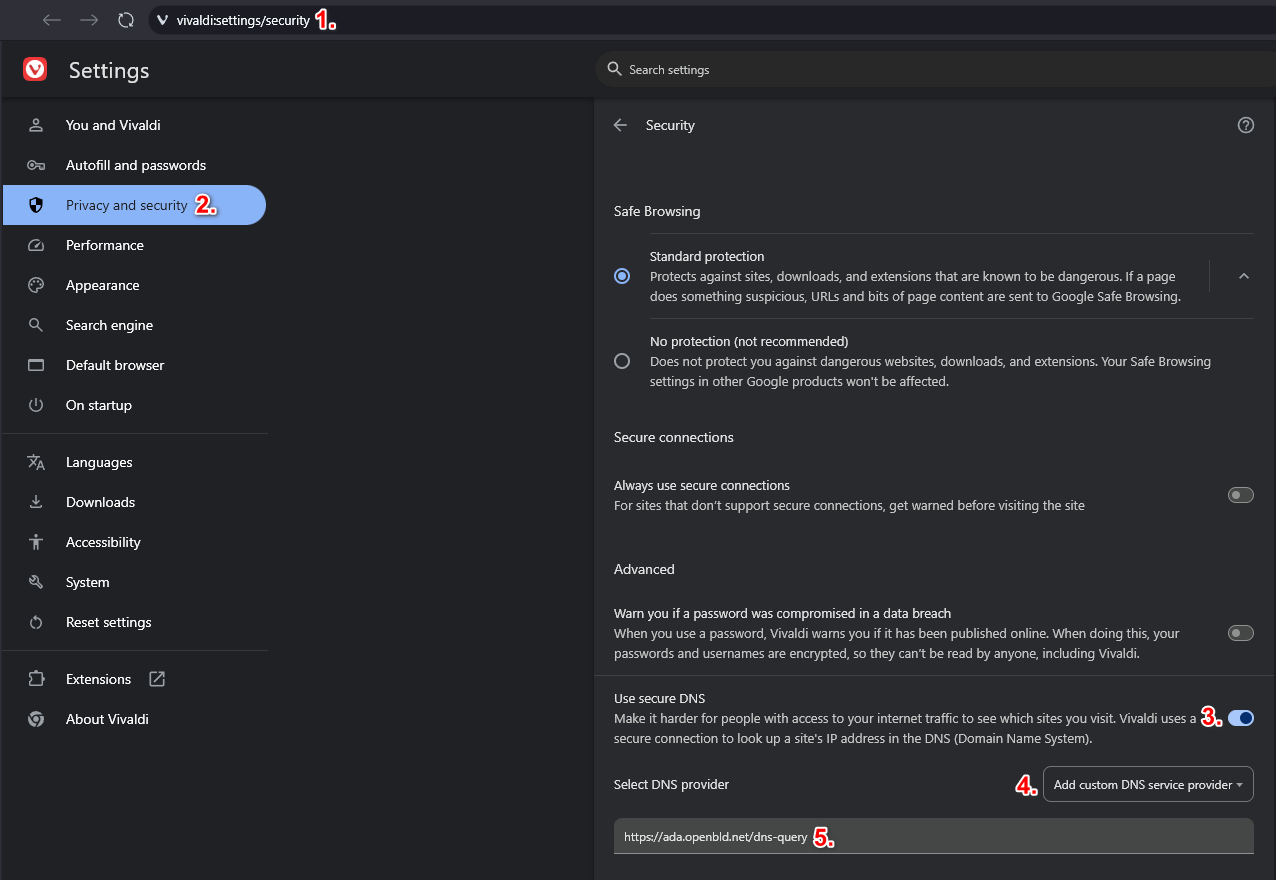The image size is (1276, 880).
Task: Open On startup settings
Action: point(99,405)
